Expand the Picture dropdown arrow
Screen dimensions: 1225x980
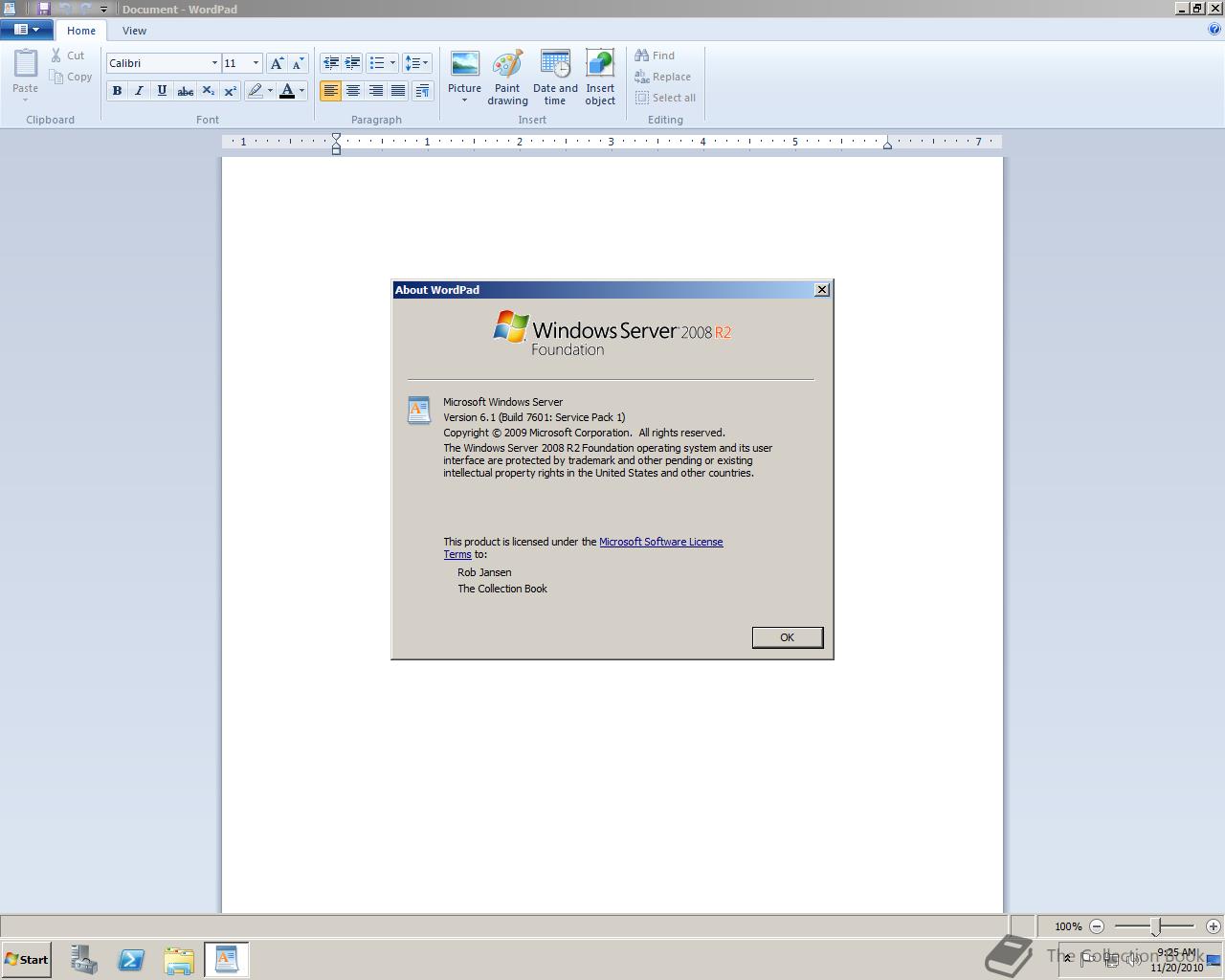pos(464,100)
